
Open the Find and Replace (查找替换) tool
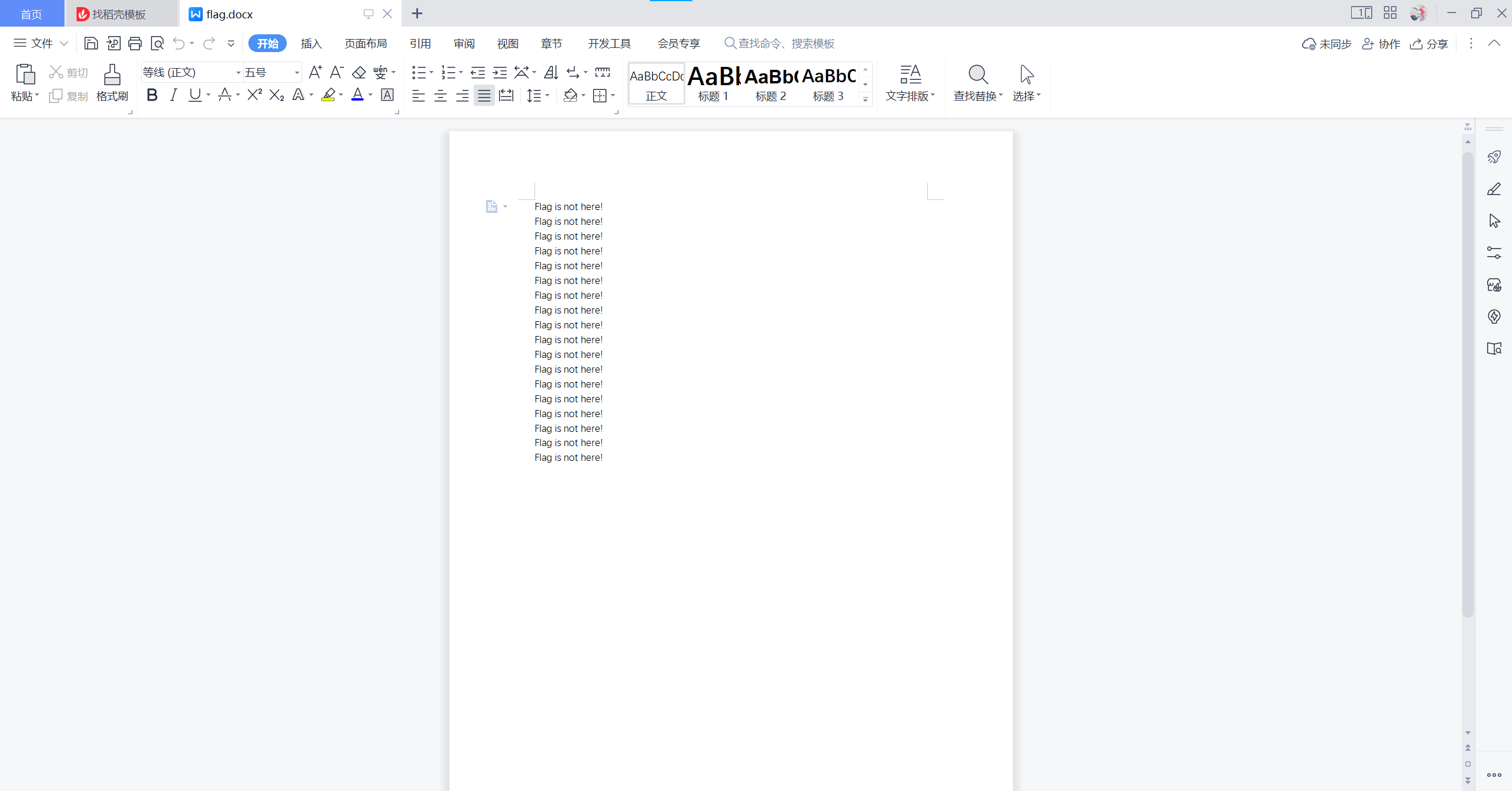[x=977, y=82]
